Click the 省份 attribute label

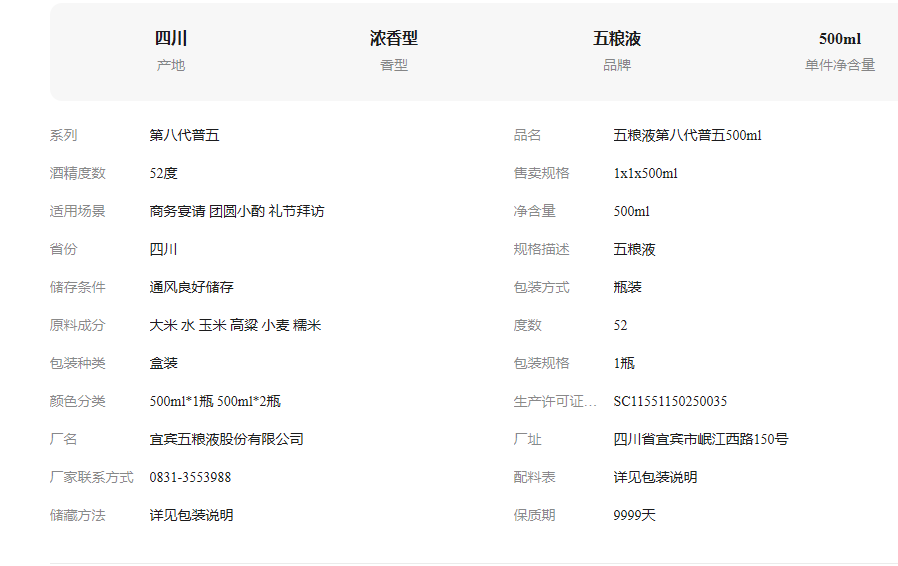point(63,249)
